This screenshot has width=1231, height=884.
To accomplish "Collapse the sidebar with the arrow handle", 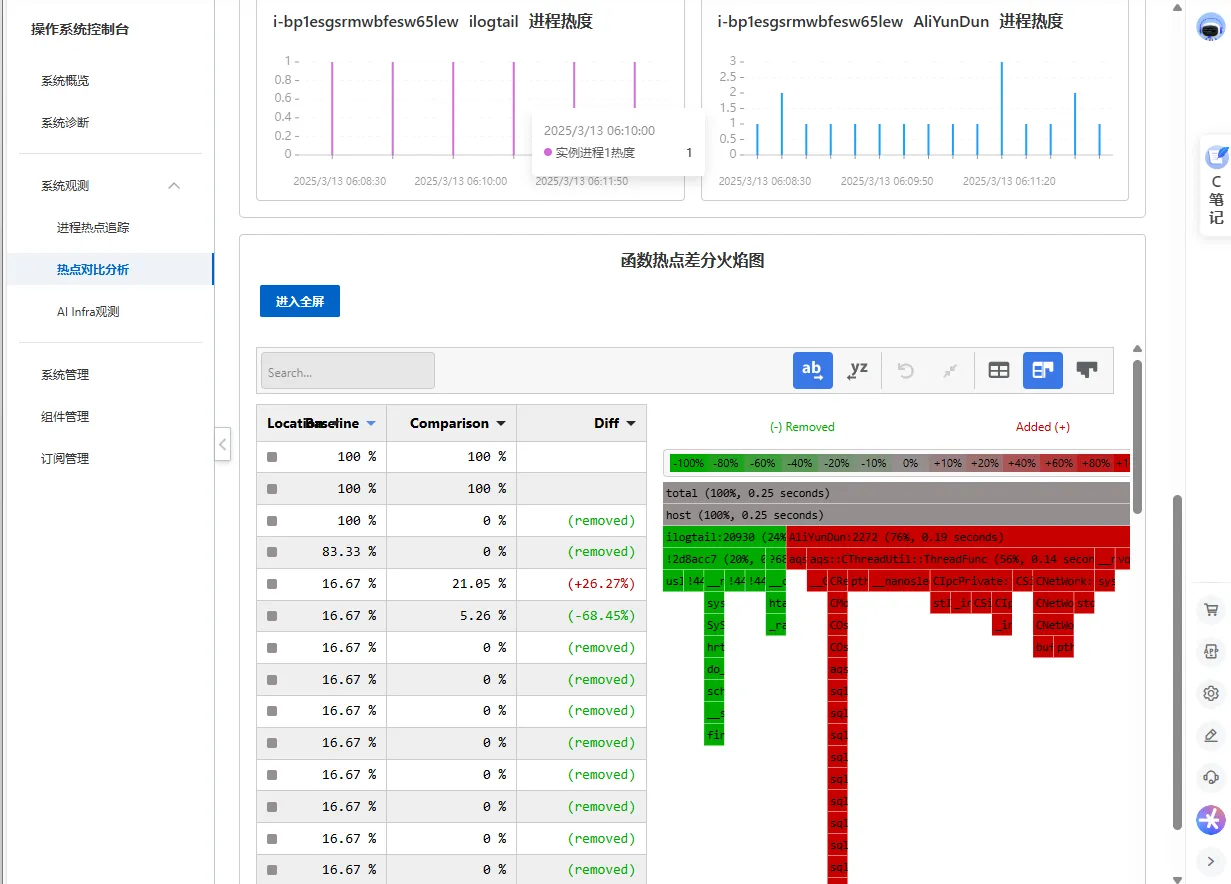I will pyautogui.click(x=223, y=444).
